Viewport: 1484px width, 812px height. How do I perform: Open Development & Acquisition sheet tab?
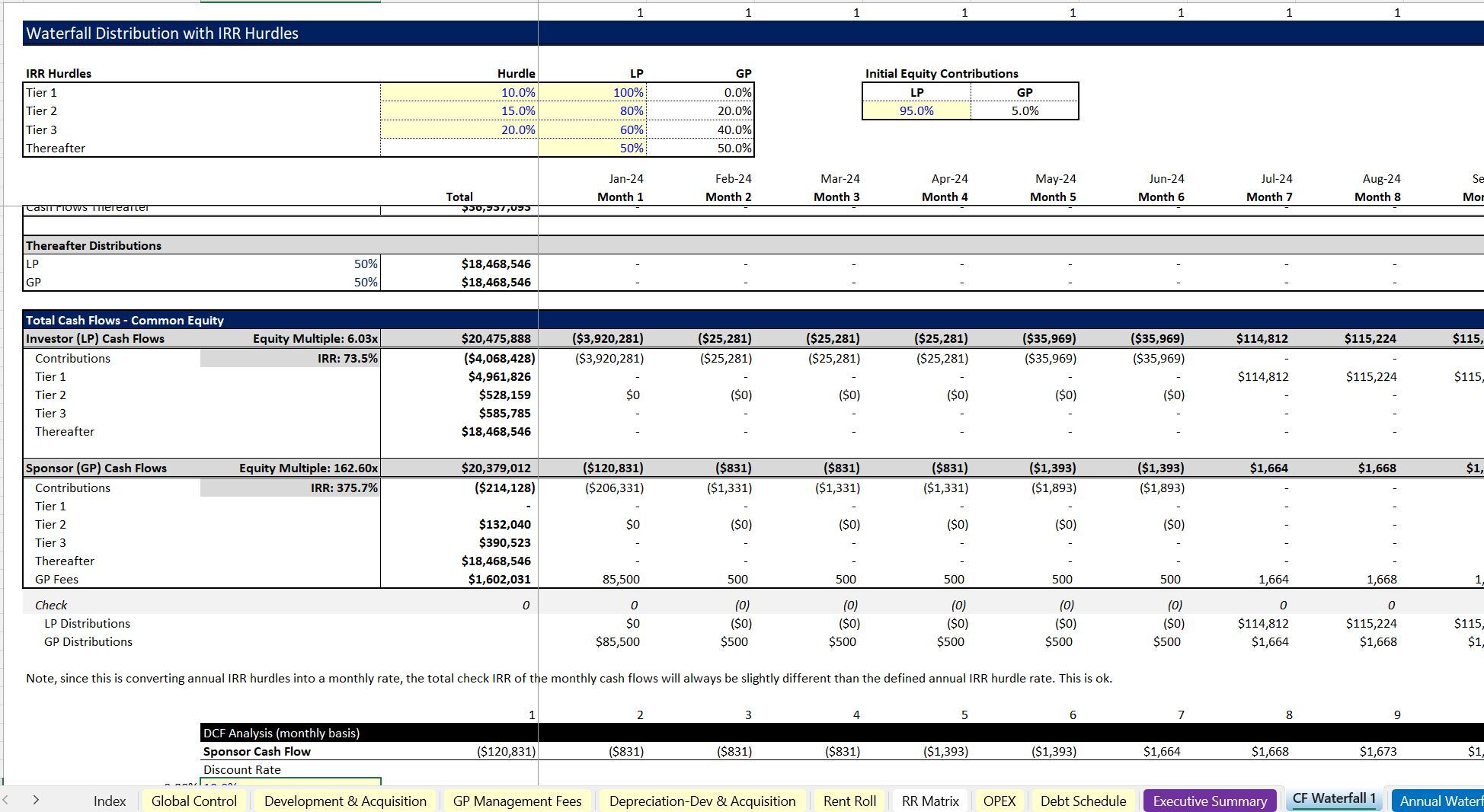point(345,801)
